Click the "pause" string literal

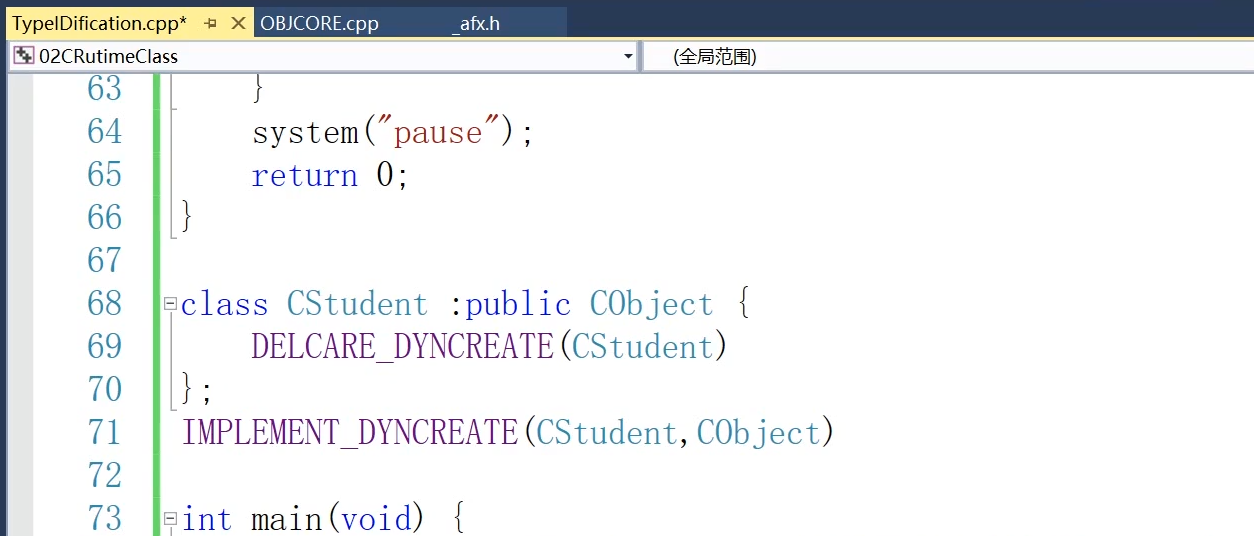click(439, 132)
